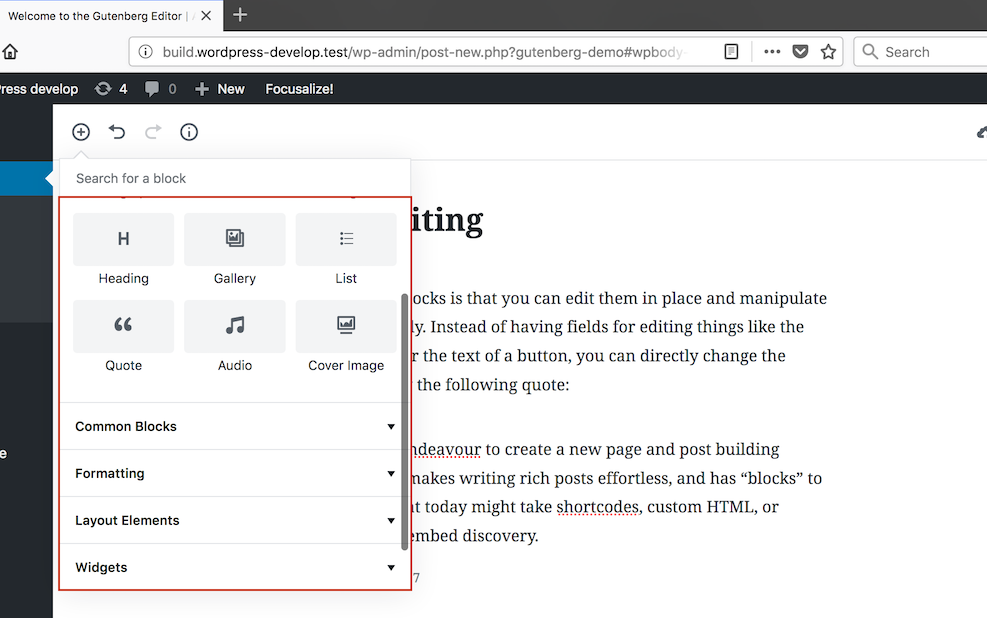
Task: Open the block inserter plus icon
Action: click(80, 131)
